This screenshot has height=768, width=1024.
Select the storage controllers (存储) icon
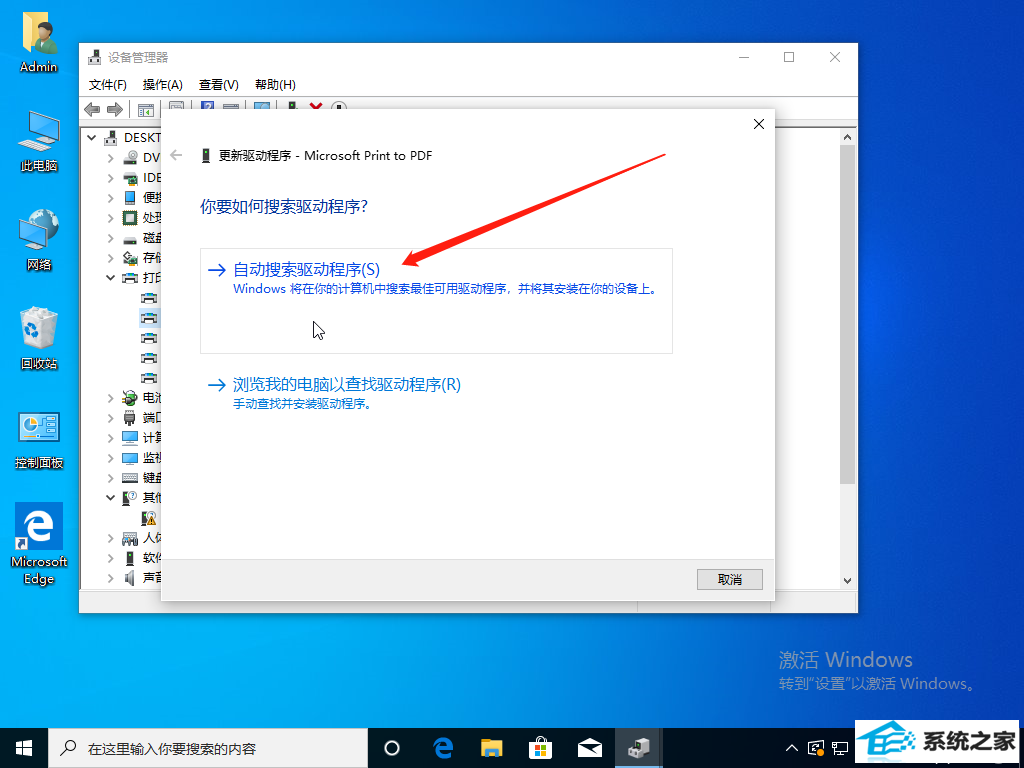pos(131,257)
